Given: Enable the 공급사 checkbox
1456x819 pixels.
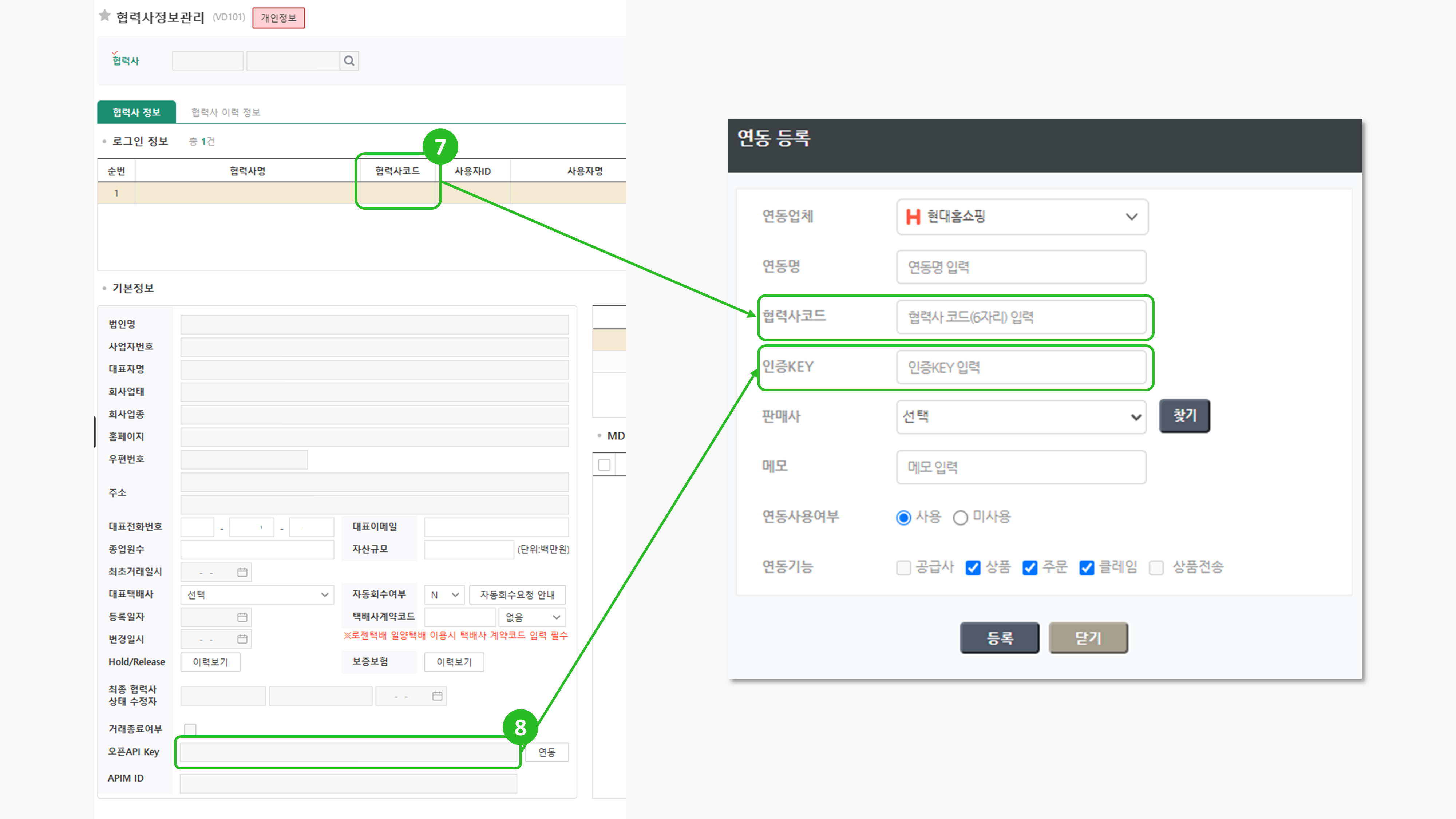Looking at the screenshot, I should 903,567.
